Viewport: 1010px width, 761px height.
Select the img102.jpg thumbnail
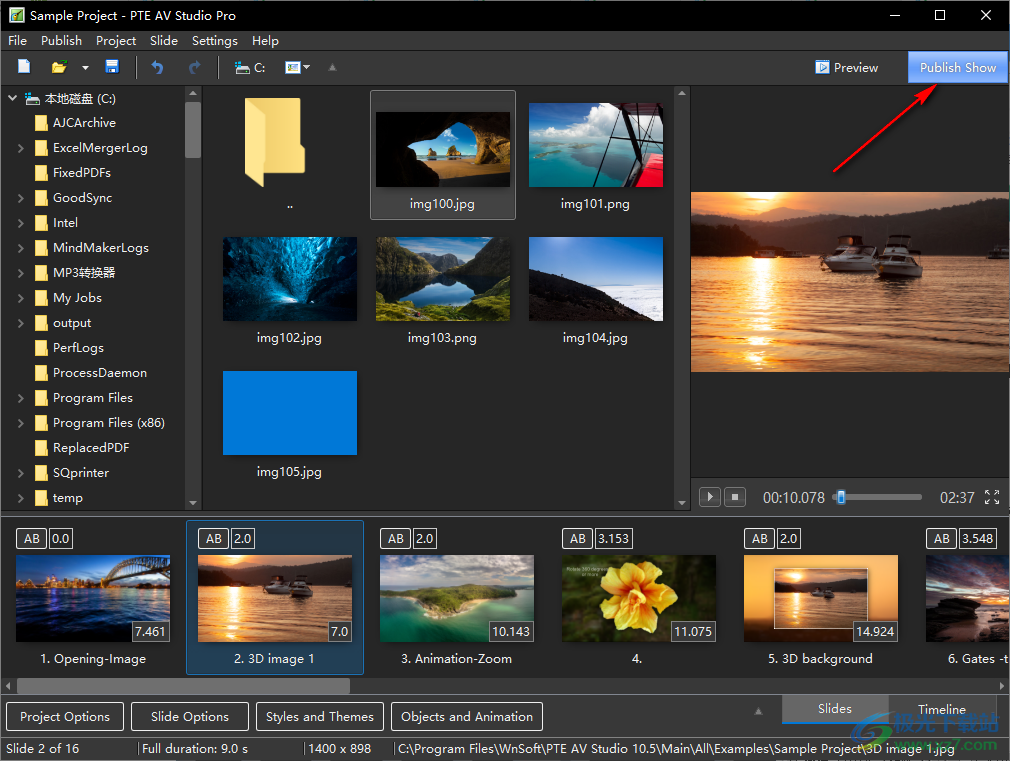(x=290, y=279)
